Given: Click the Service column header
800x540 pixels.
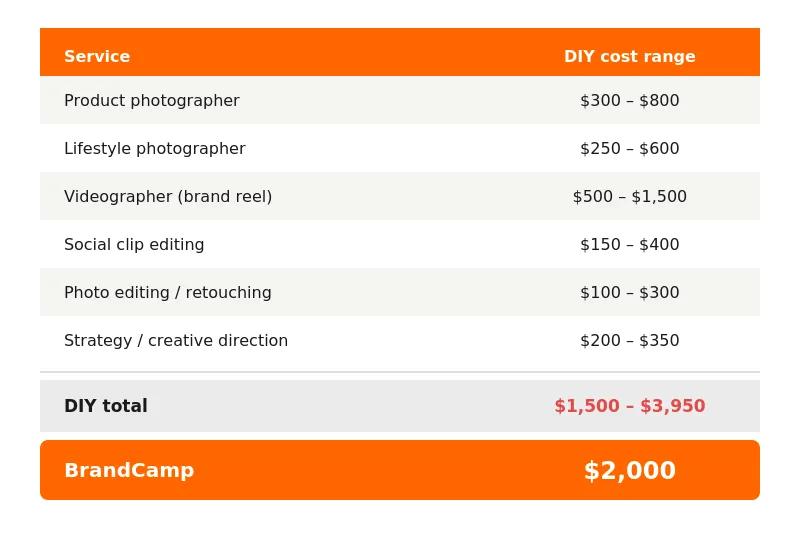Looking at the screenshot, I should tap(97, 56).
